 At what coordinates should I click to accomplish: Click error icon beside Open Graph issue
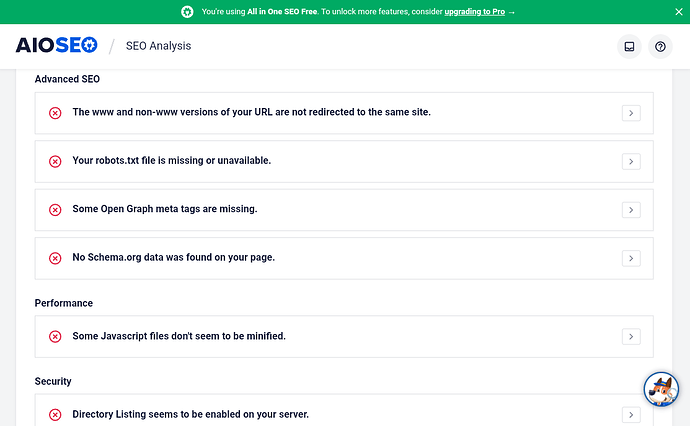point(55,210)
